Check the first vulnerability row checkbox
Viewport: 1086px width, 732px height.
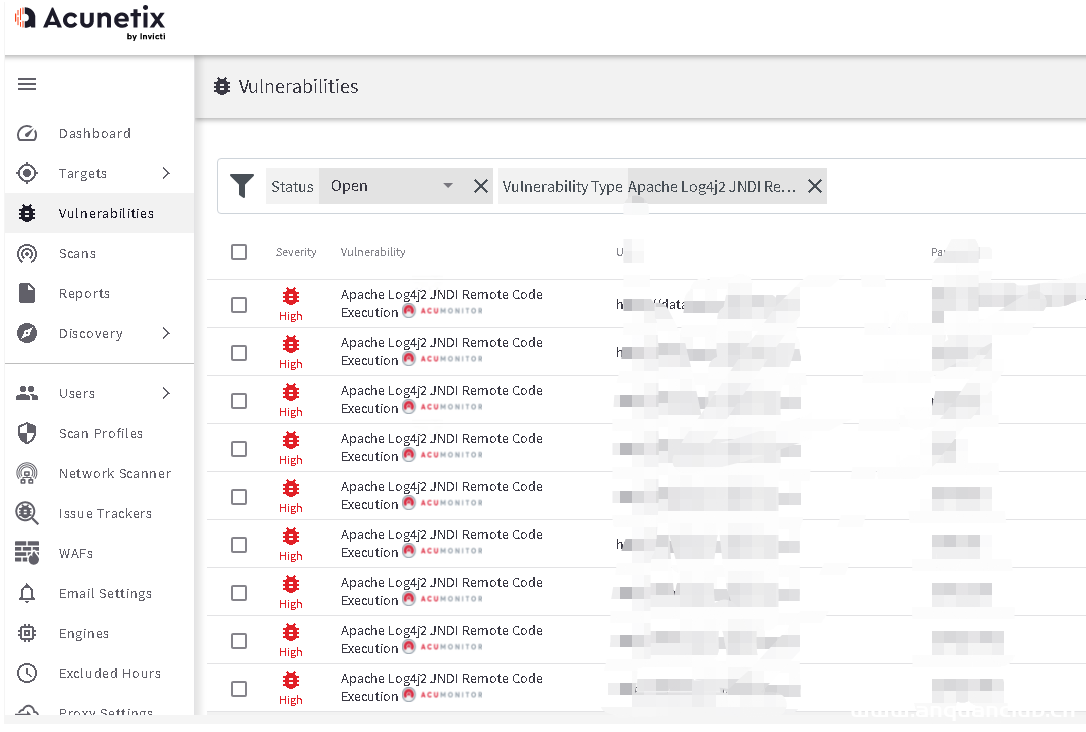click(239, 304)
